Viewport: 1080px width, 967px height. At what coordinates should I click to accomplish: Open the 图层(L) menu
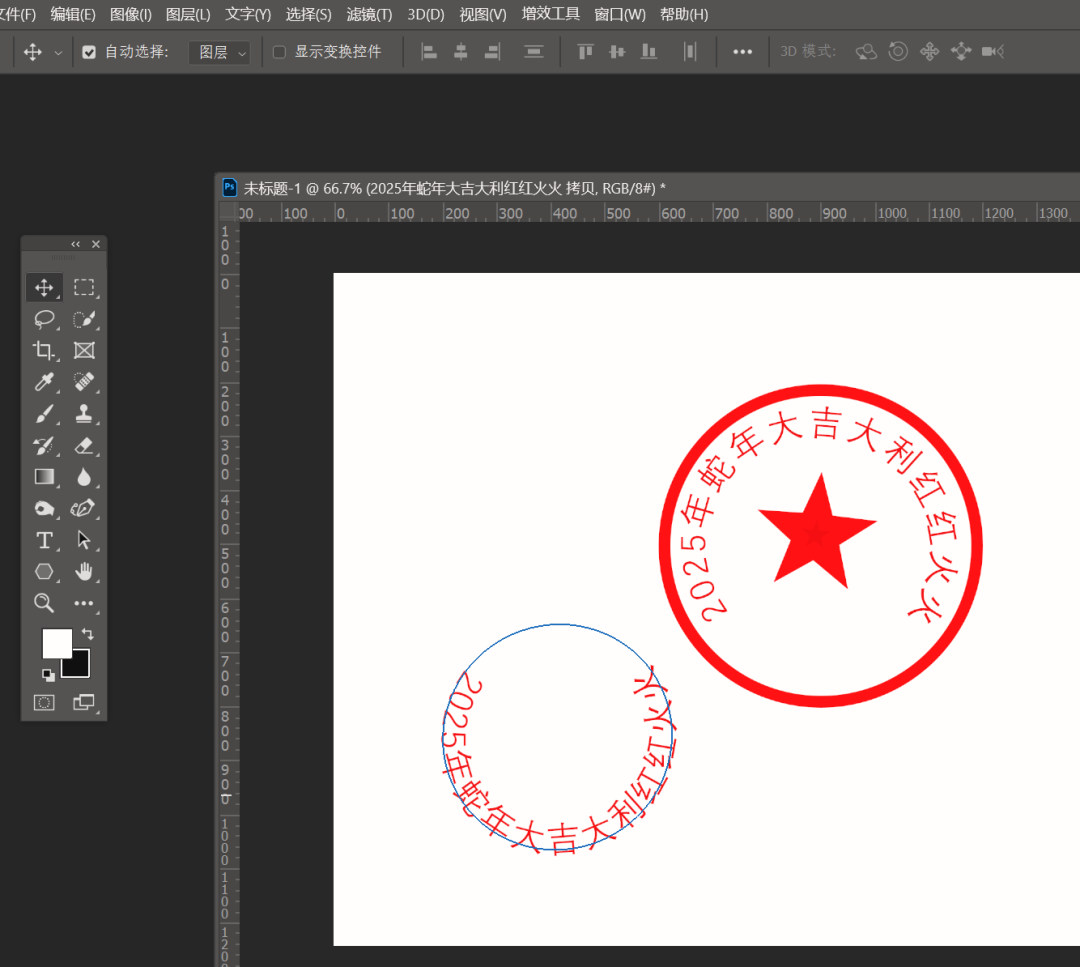188,14
